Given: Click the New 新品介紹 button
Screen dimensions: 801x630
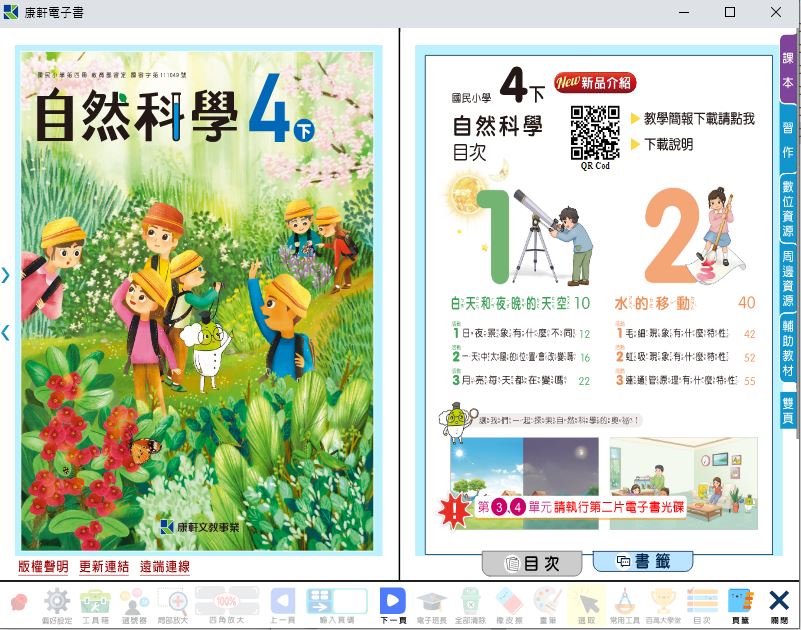Looking at the screenshot, I should tap(595, 82).
